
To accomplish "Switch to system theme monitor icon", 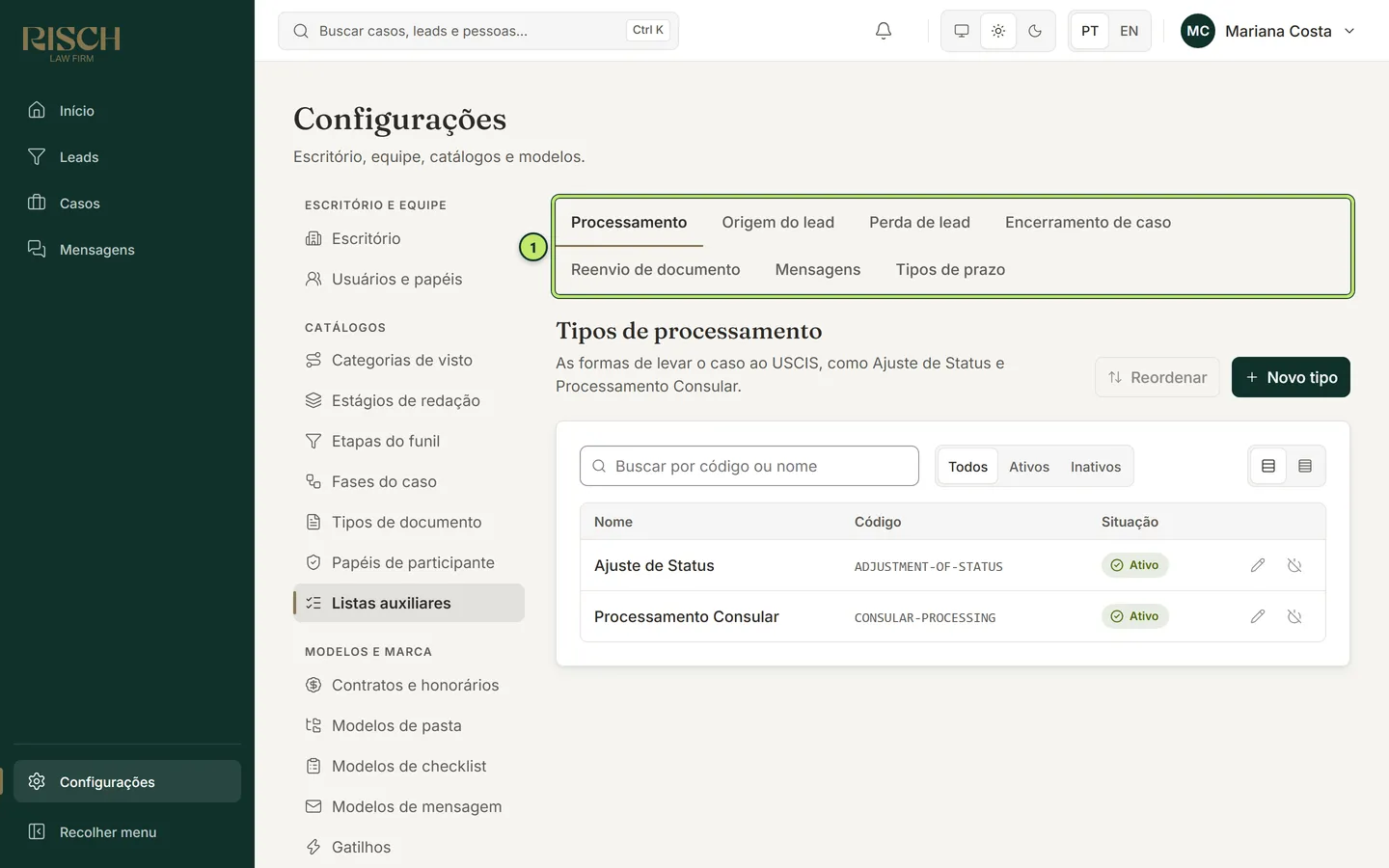I will (962, 31).
